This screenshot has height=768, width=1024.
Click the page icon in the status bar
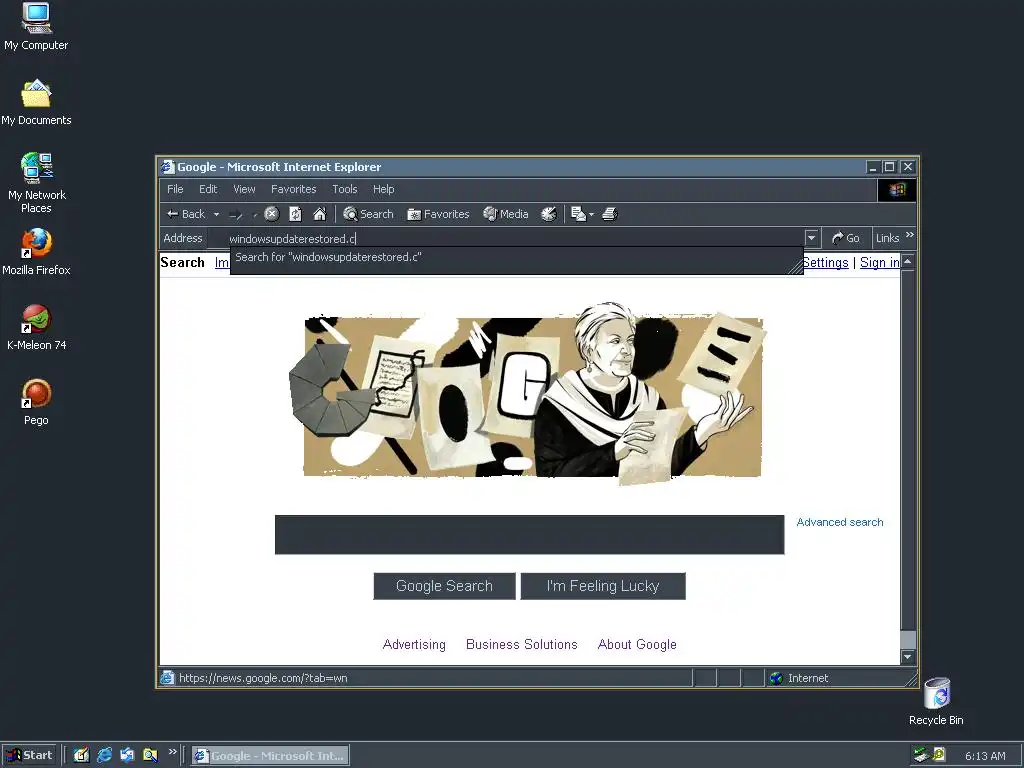coord(168,679)
